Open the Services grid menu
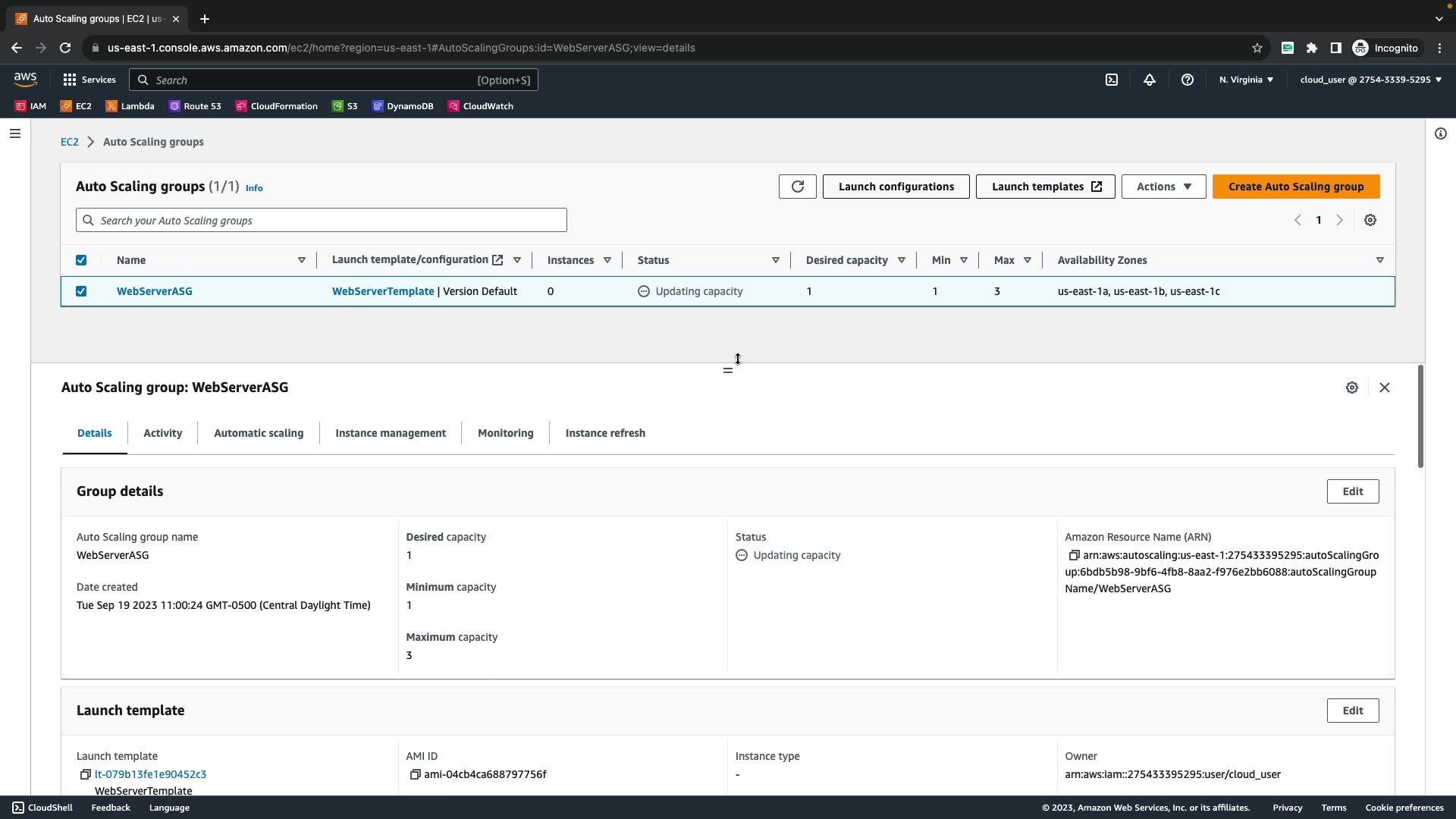Screen dimensions: 1456x819 coord(89,80)
